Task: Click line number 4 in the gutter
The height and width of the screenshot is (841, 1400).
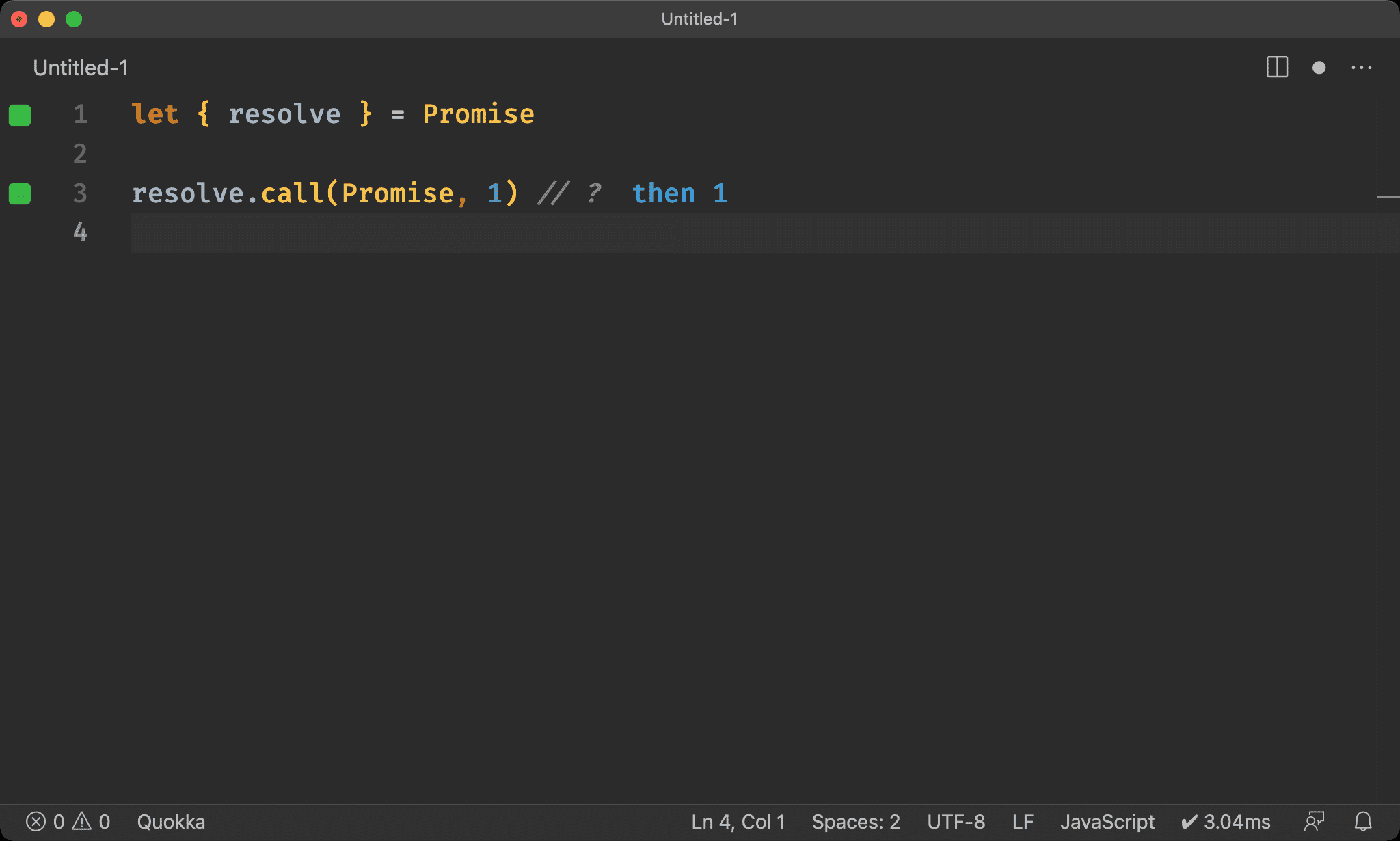Action: tap(81, 232)
